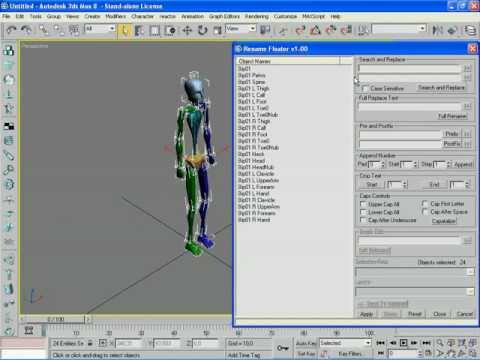Click the Mirror tool icon

point(437,30)
